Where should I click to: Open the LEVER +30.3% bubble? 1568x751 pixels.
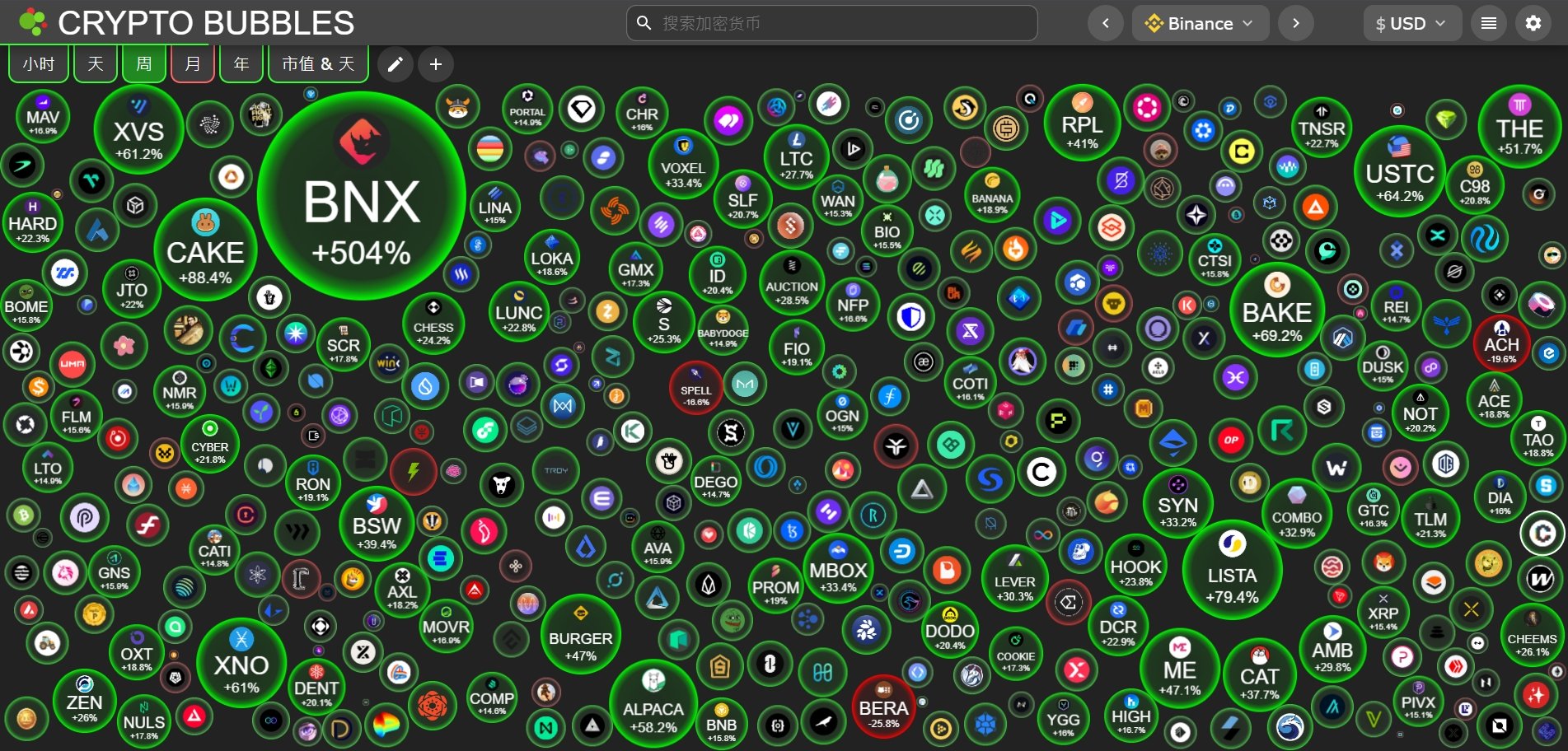(1015, 579)
